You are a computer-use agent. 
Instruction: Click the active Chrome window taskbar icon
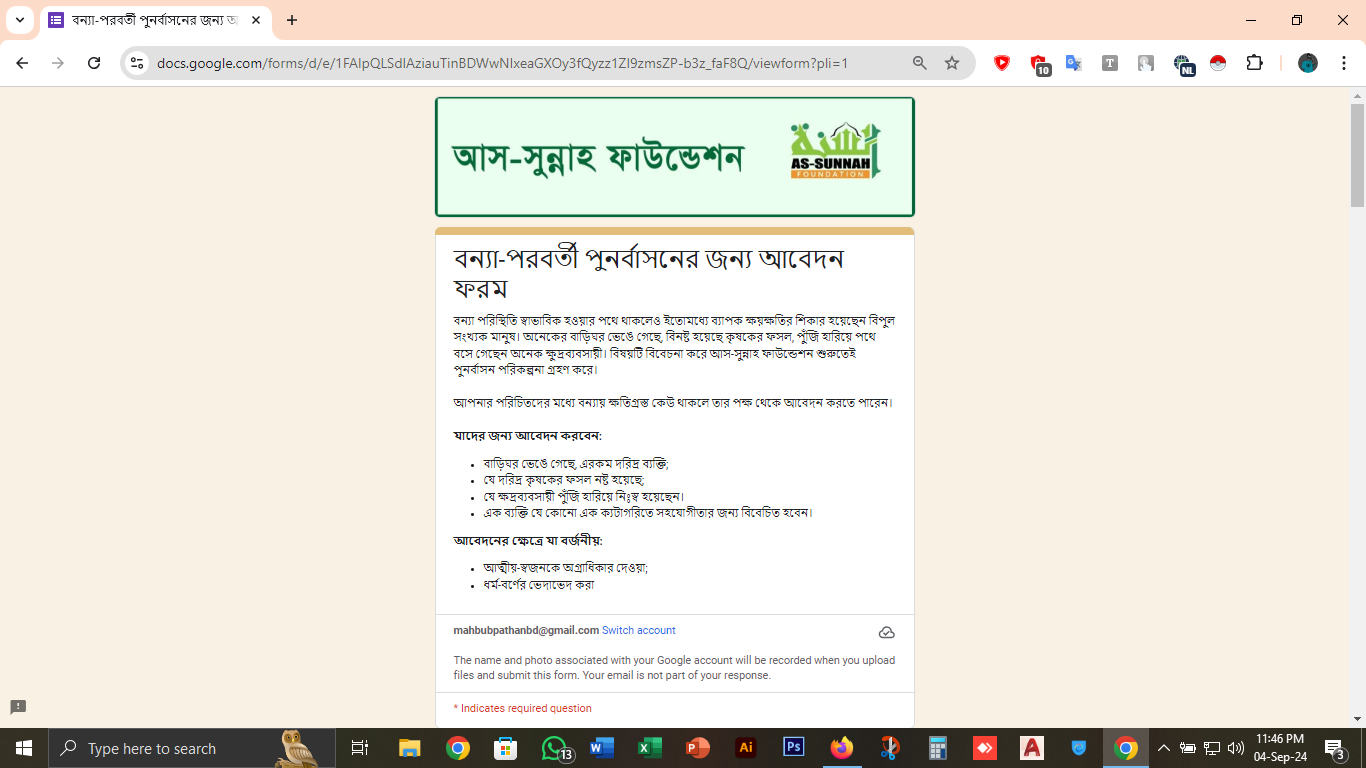pyautogui.click(x=1126, y=748)
